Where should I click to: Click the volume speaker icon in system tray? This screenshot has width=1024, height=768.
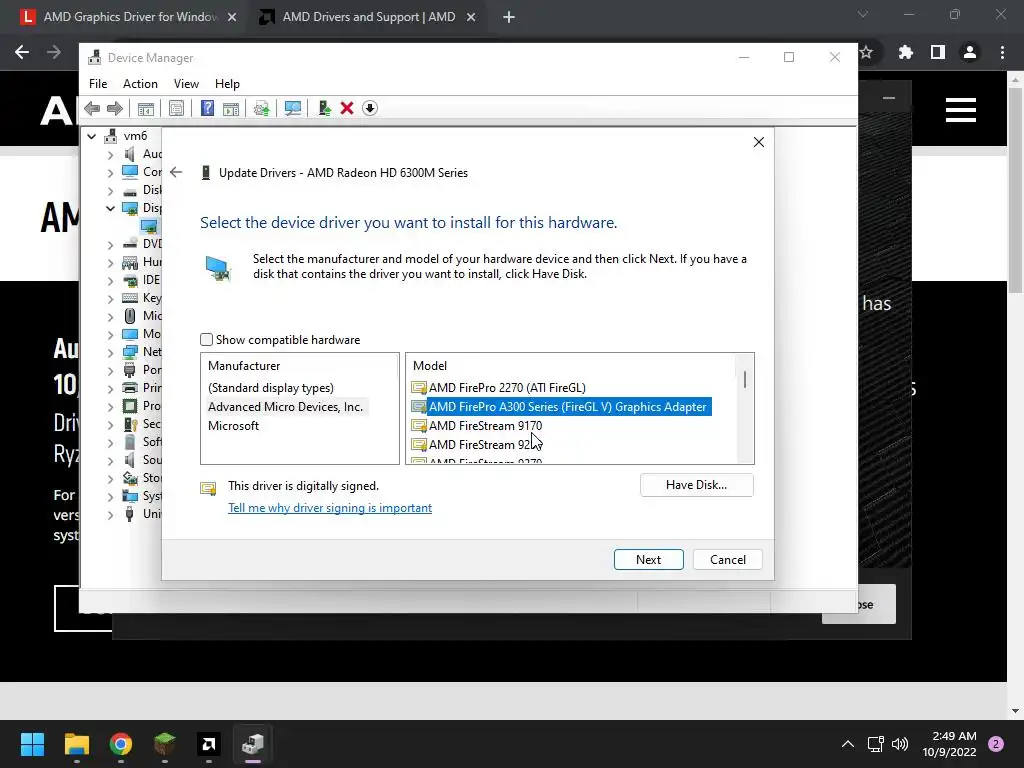[x=900, y=744]
